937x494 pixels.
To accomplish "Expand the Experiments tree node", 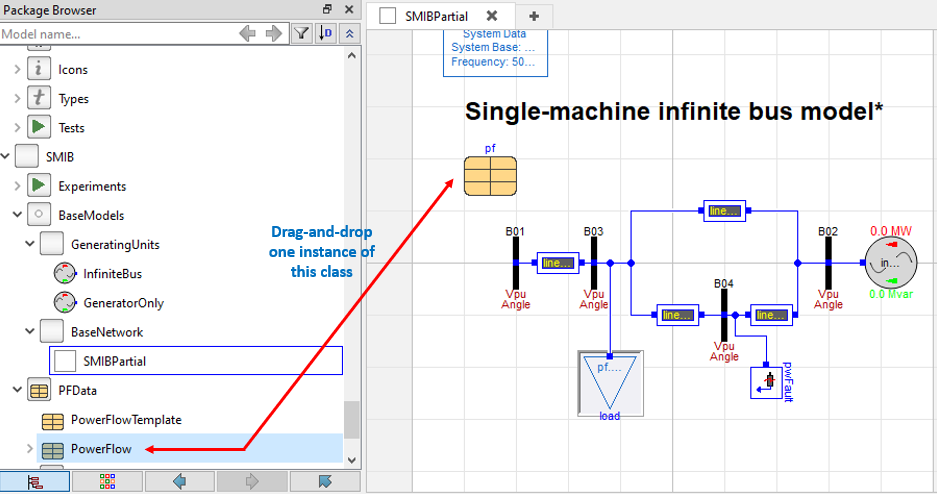I will tap(17, 186).
